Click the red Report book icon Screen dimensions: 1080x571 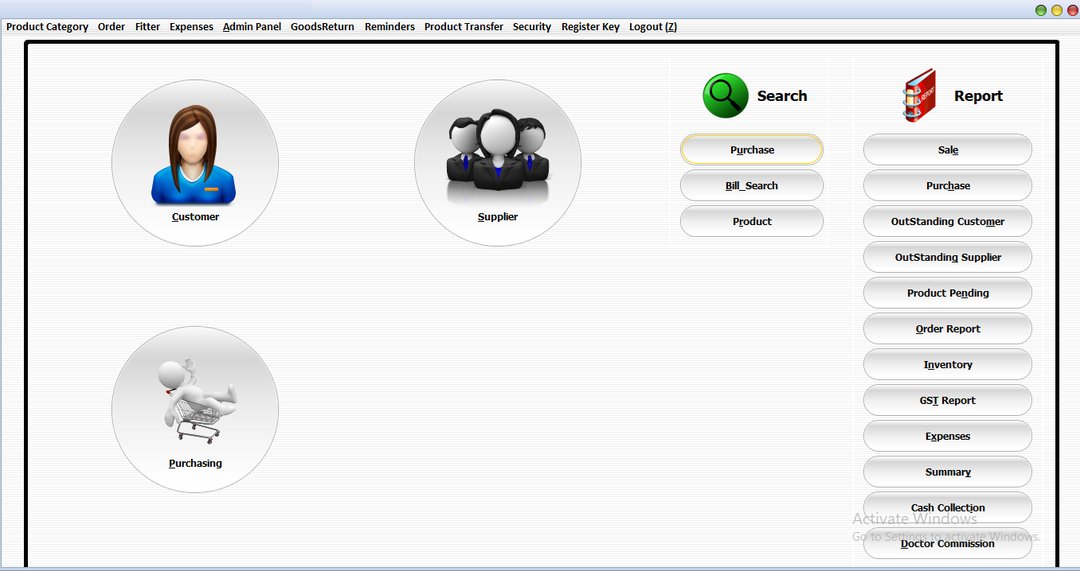[x=919, y=96]
